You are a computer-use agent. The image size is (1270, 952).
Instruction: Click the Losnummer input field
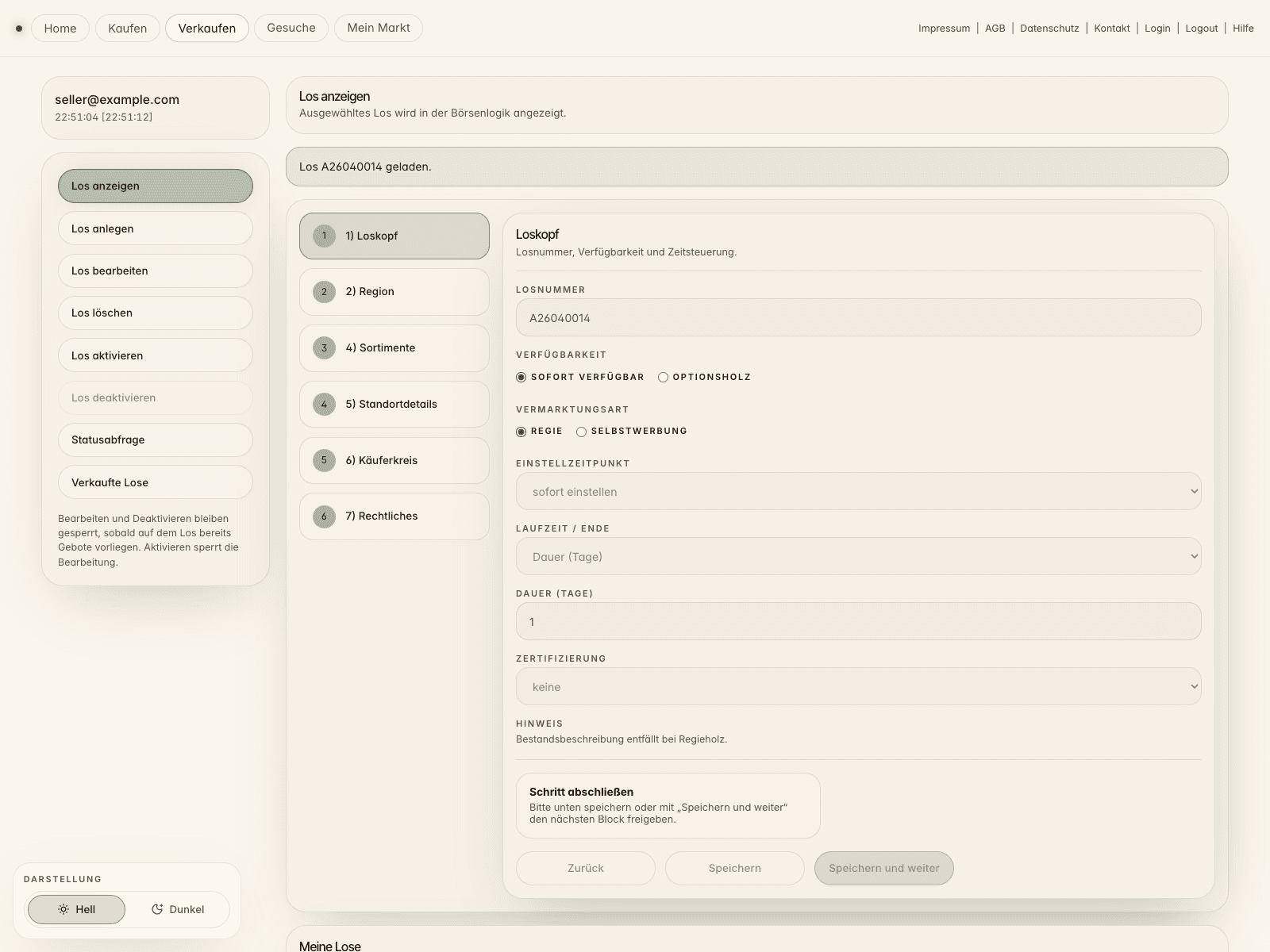point(858,317)
